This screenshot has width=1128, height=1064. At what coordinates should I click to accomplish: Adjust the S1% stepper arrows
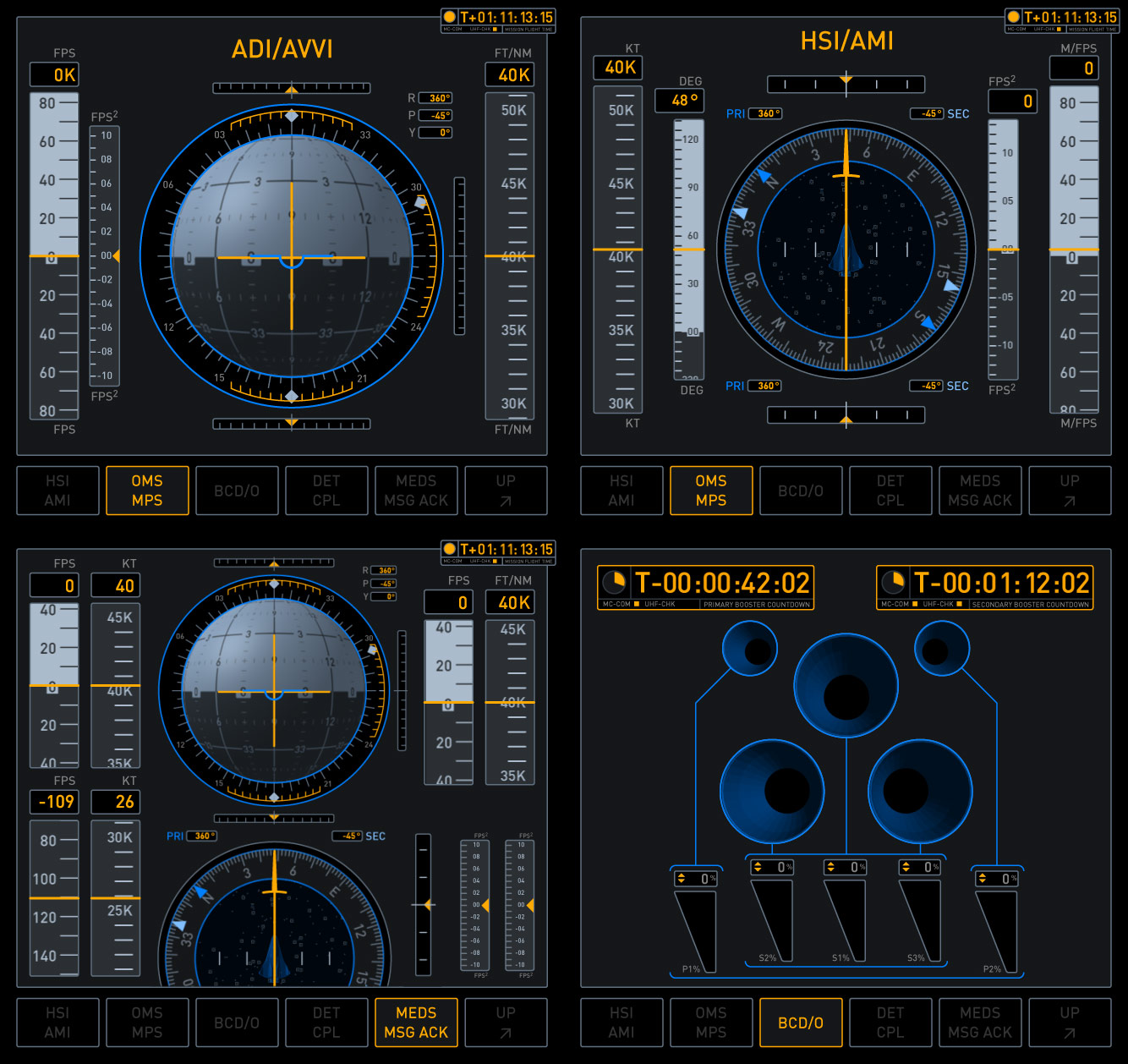831,867
